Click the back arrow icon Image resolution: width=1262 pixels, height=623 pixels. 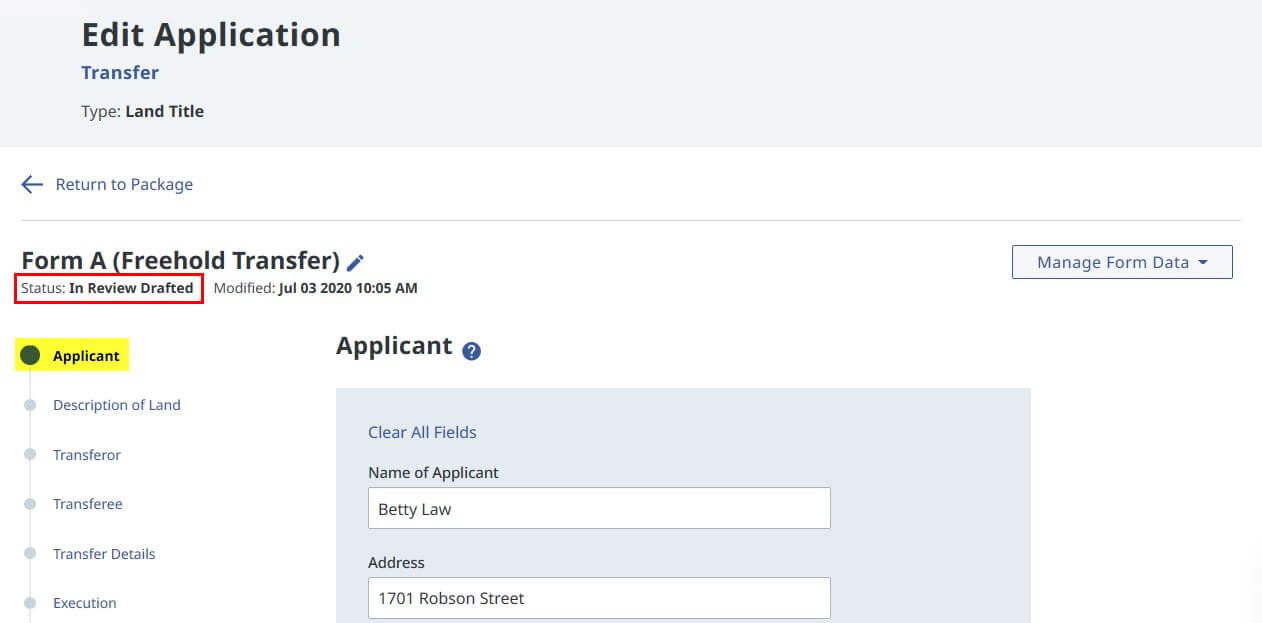[x=32, y=184]
